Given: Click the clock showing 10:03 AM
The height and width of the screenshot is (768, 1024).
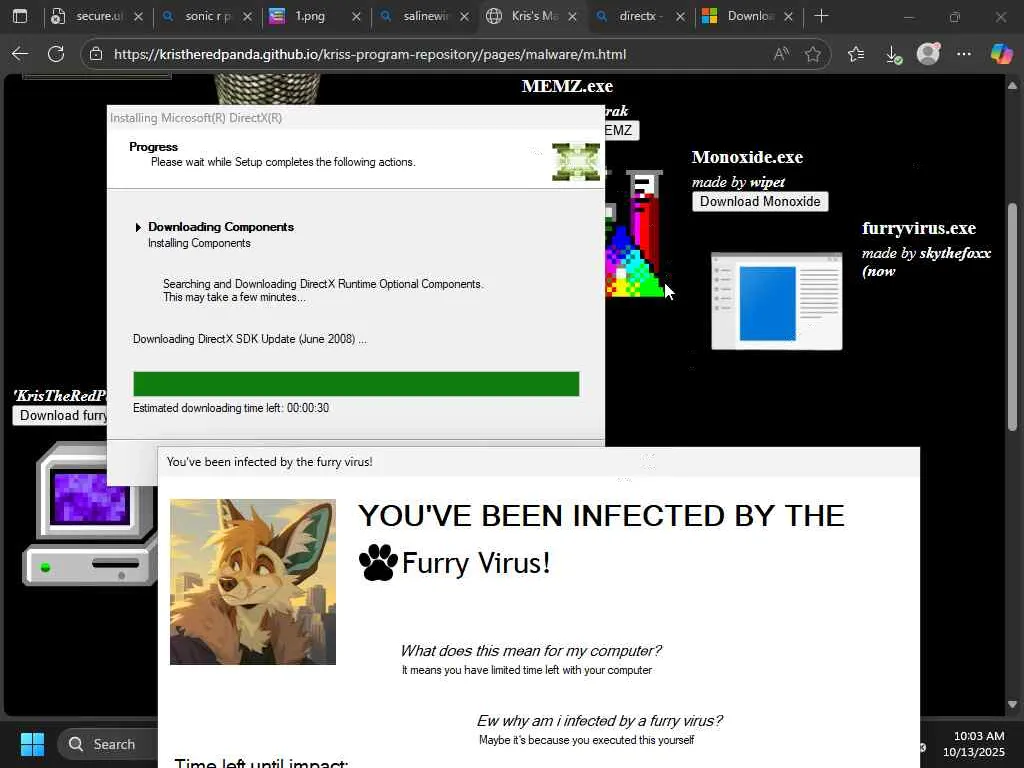Looking at the screenshot, I should click(979, 736).
